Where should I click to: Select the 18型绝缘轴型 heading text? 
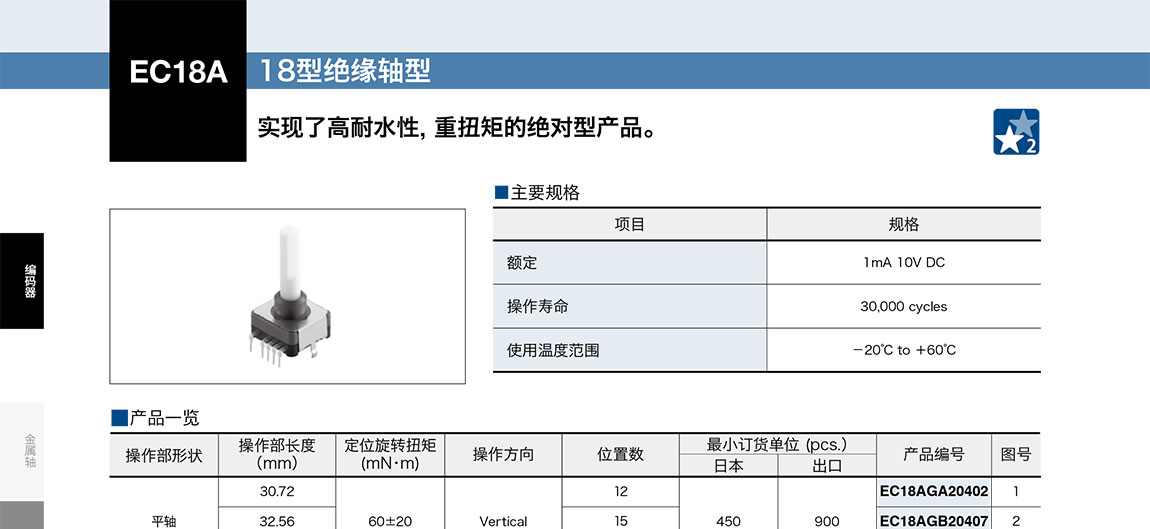[345, 72]
